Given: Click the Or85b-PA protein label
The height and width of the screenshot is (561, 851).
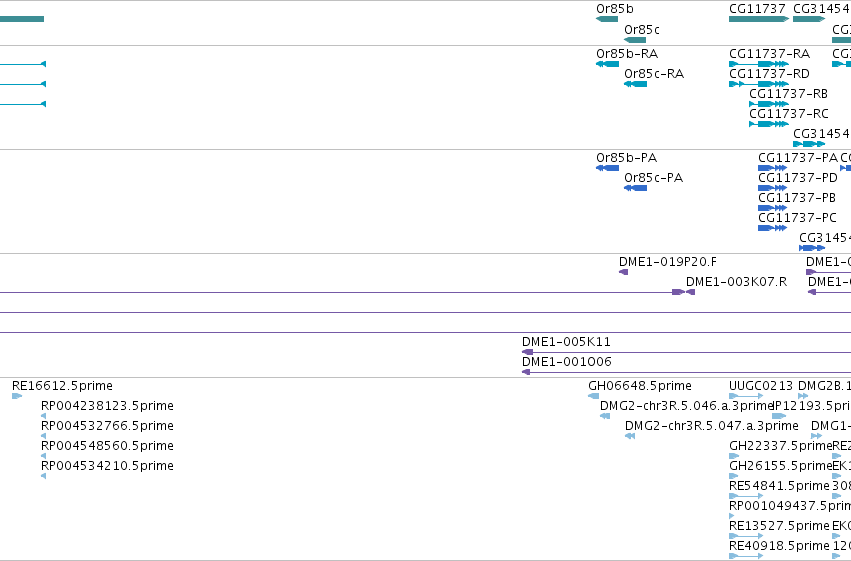Looking at the screenshot, I should click(x=626, y=158).
